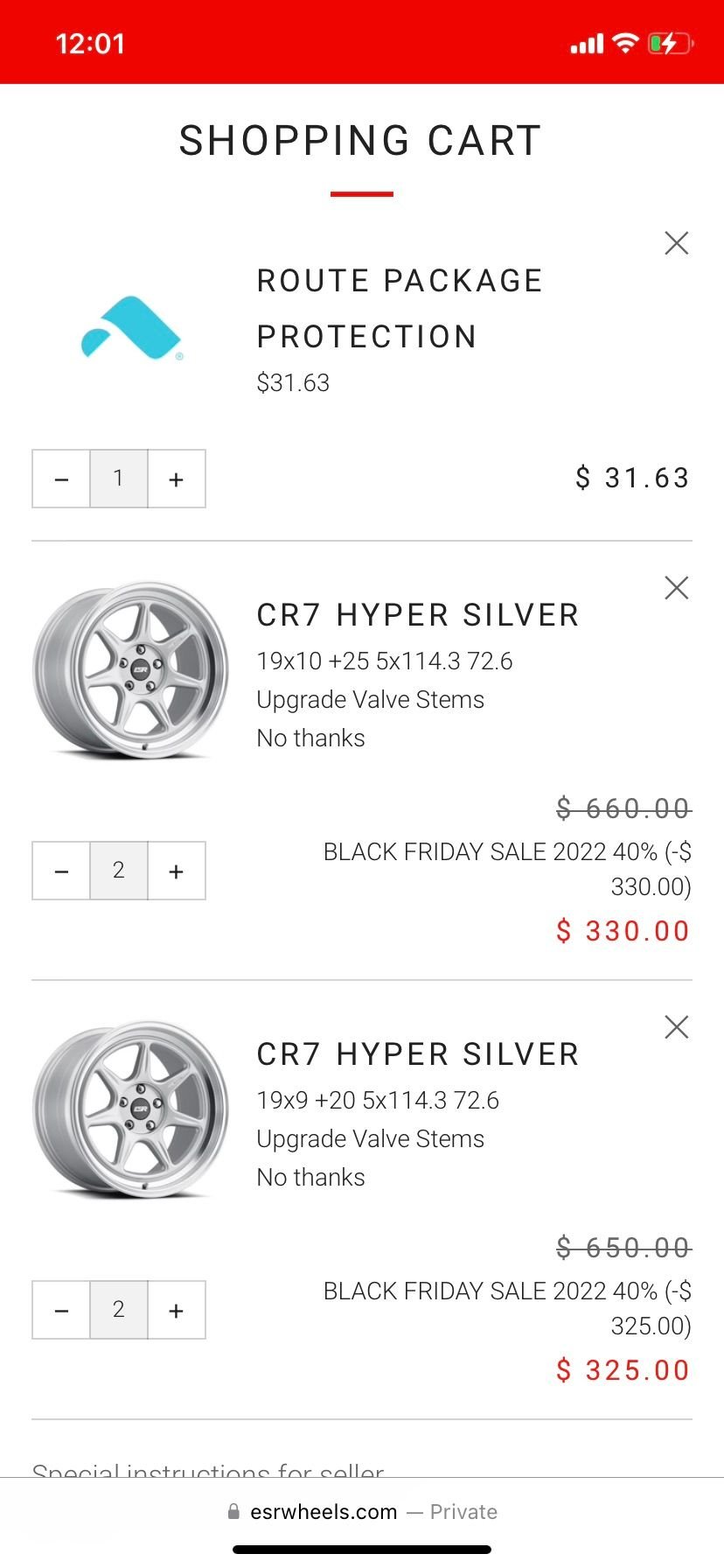Open the first CR7 Hyper Silver title
Screen dimensions: 724x1568
click(418, 615)
